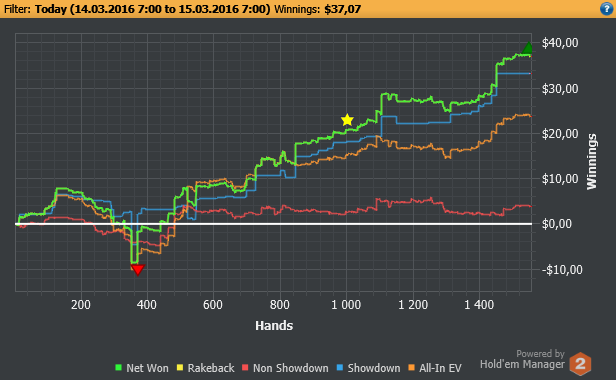Click the Hold'em Manager 2 logo icon
The height and width of the screenshot is (380, 616).
click(580, 364)
